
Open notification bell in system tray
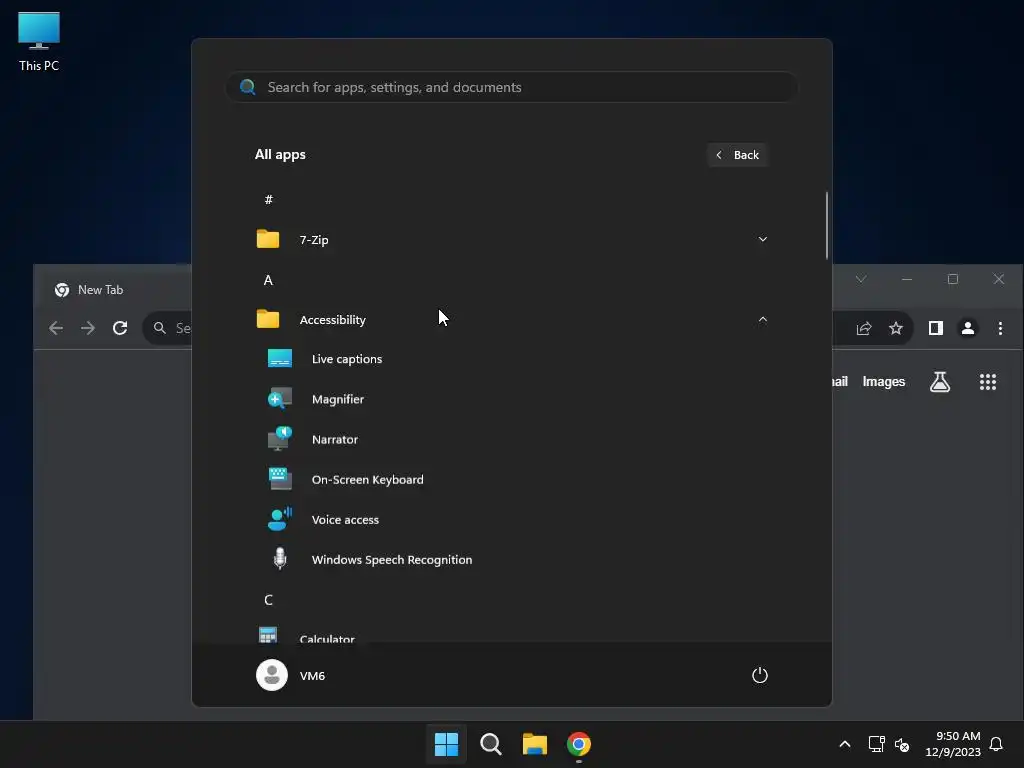pyautogui.click(x=996, y=744)
